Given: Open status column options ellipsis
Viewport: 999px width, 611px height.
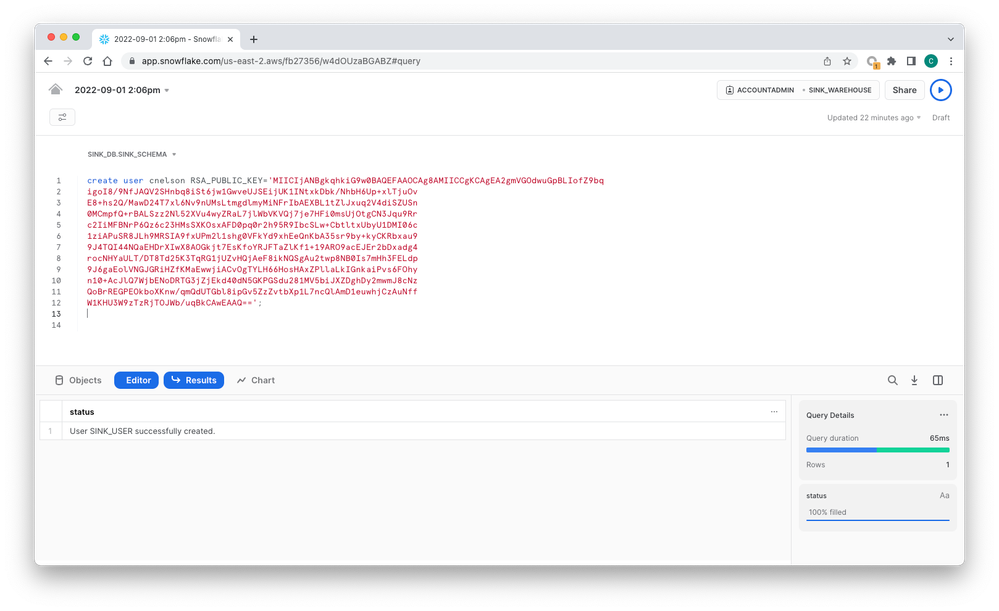Looking at the screenshot, I should [x=774, y=412].
